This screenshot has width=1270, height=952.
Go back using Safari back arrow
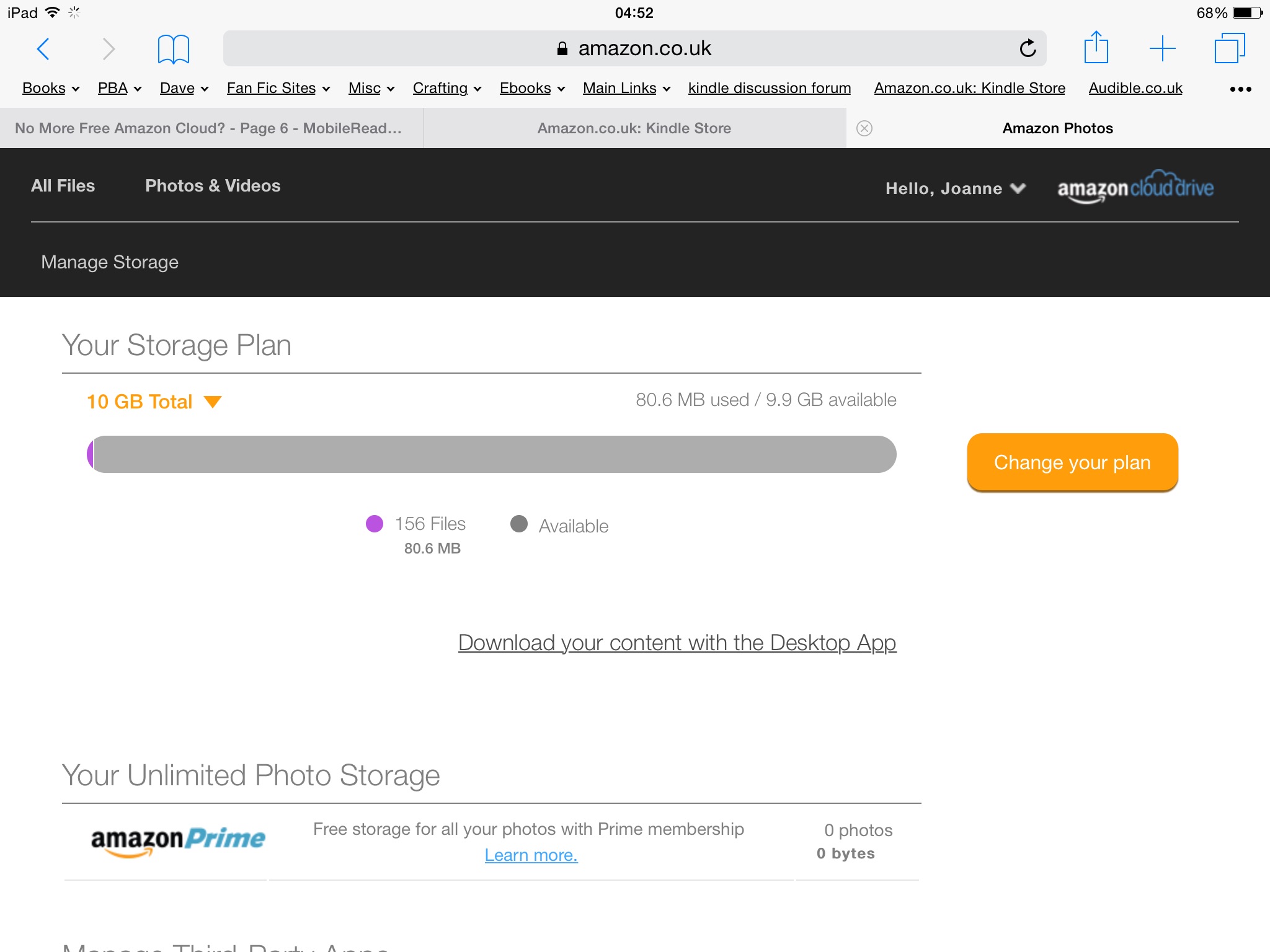tap(43, 48)
